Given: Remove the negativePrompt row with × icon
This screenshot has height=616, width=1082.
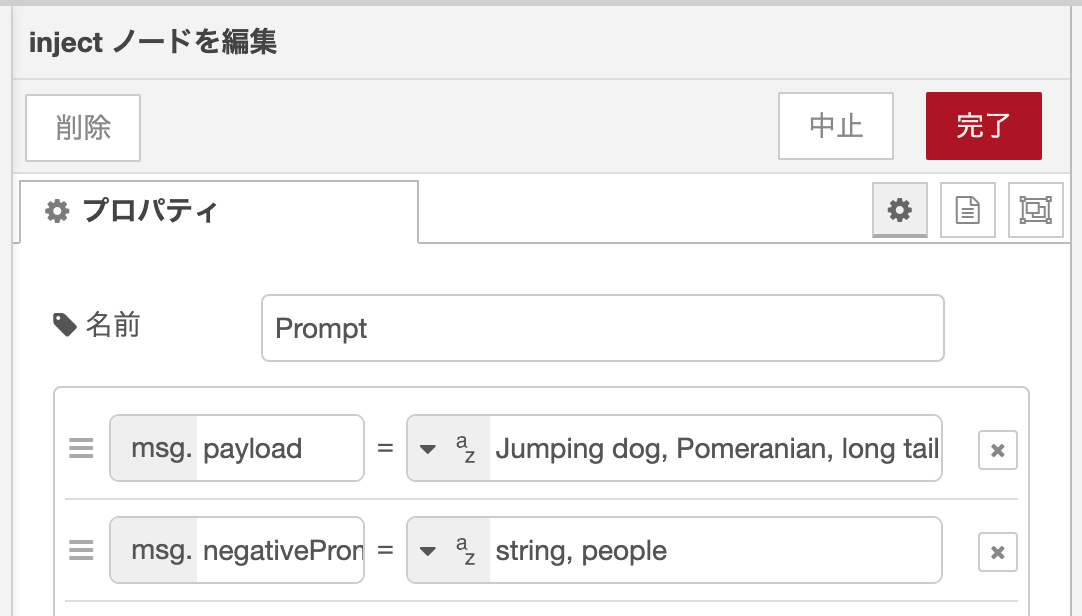Looking at the screenshot, I should (x=996, y=550).
